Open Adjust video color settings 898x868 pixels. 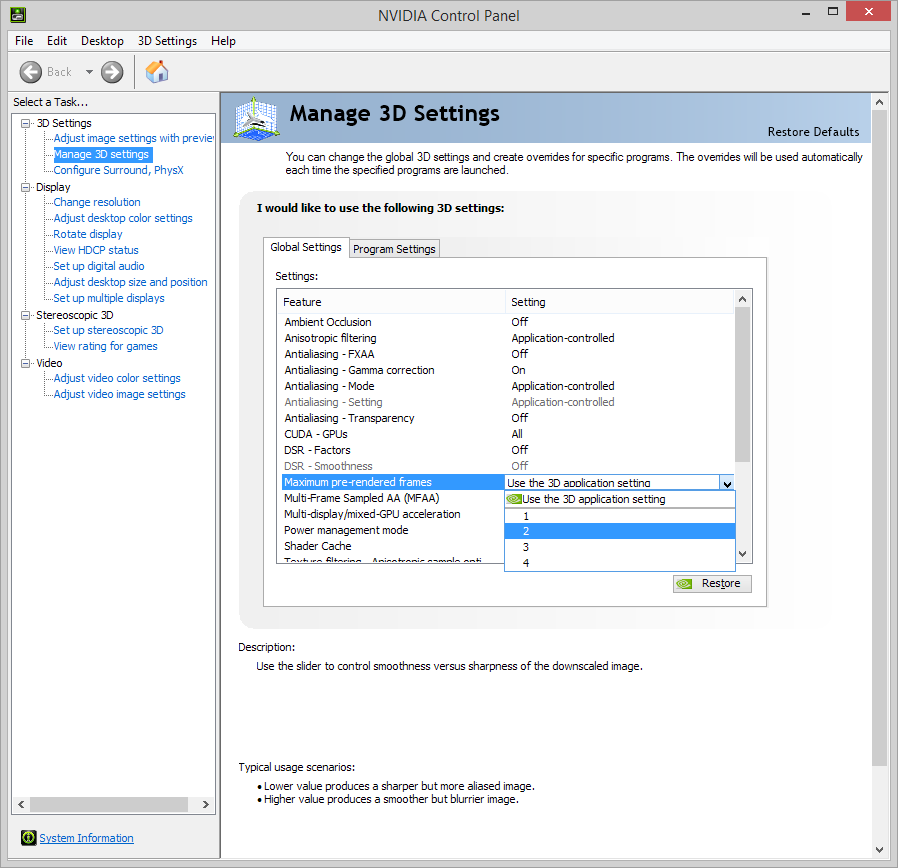point(117,378)
